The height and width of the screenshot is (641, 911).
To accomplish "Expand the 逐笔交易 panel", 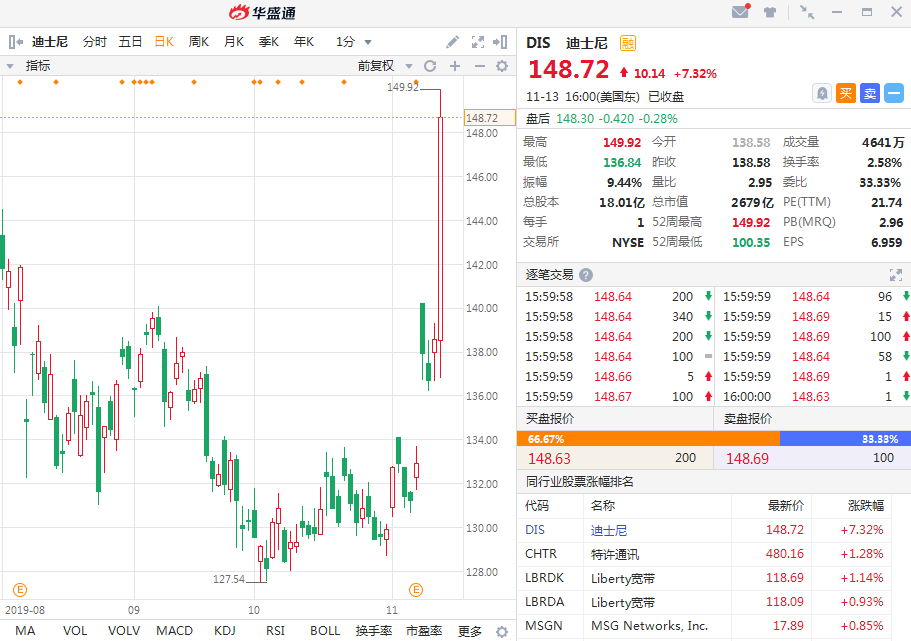I will (896, 275).
